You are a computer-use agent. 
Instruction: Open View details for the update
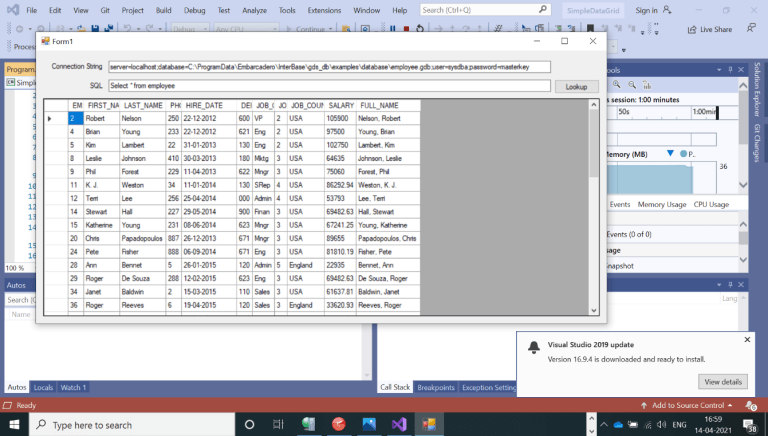(722, 381)
